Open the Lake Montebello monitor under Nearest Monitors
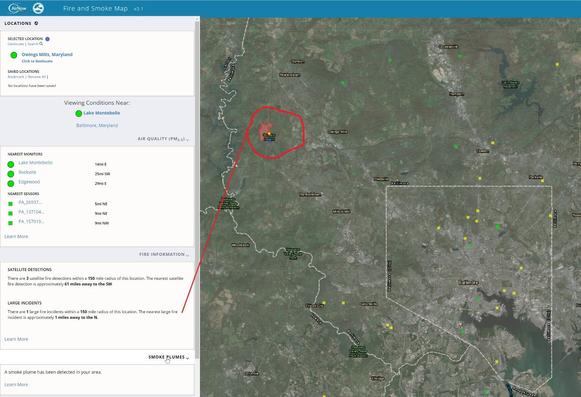The width and height of the screenshot is (581, 397). point(36,163)
